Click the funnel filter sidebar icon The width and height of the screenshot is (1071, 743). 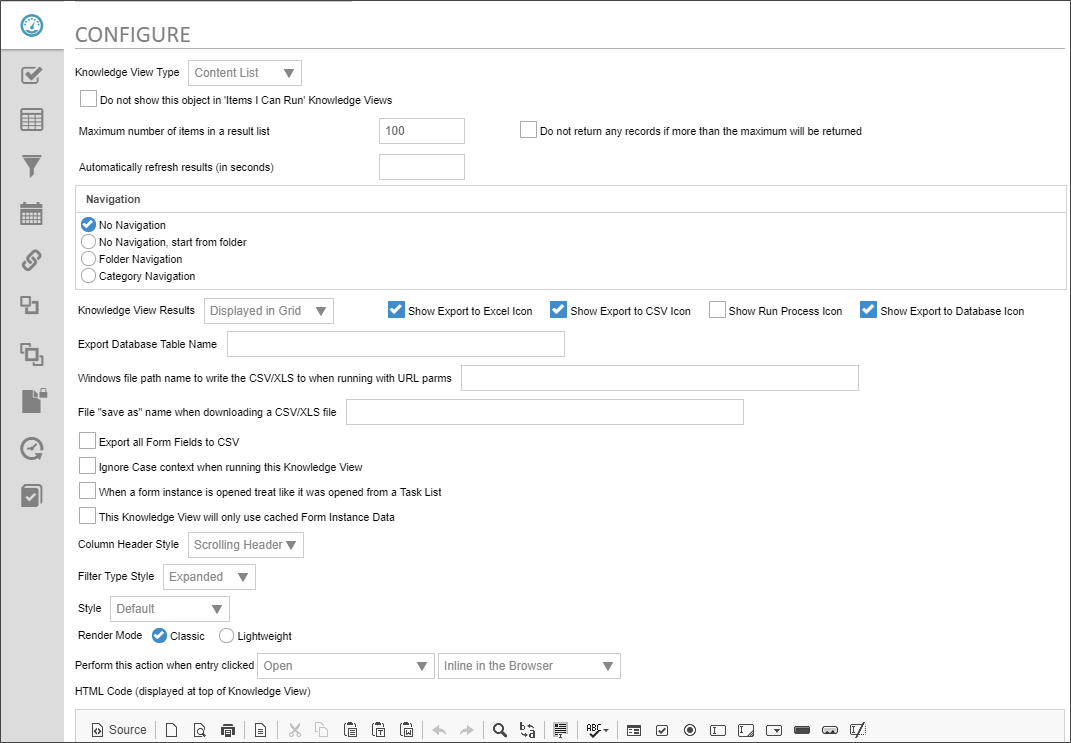(x=32, y=166)
